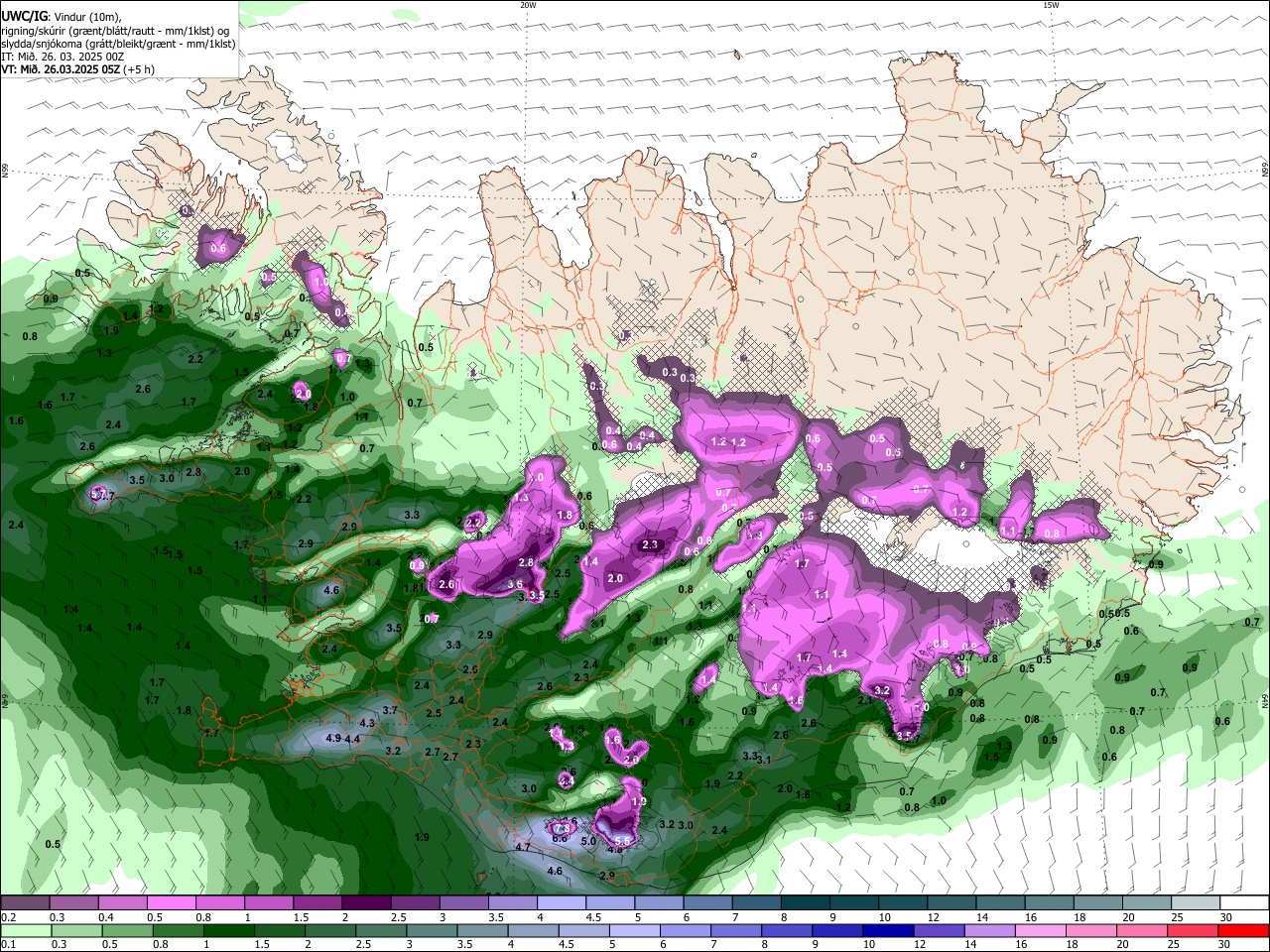Select the medium green swatch between 0.5 and 0.8, lower legend

[x=126, y=931]
